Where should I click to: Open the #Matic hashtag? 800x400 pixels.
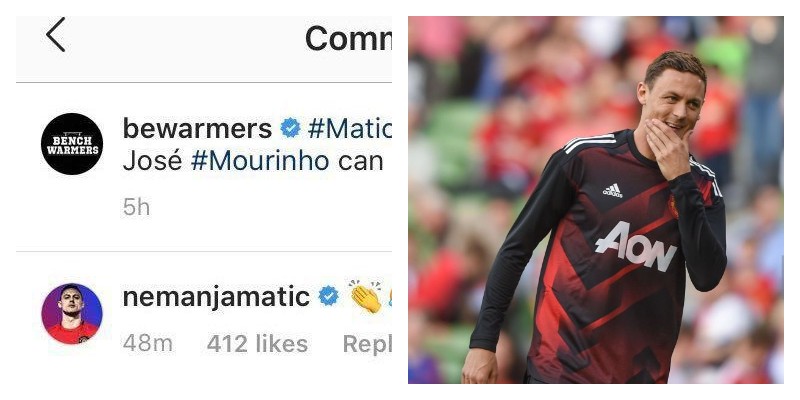[349, 128]
